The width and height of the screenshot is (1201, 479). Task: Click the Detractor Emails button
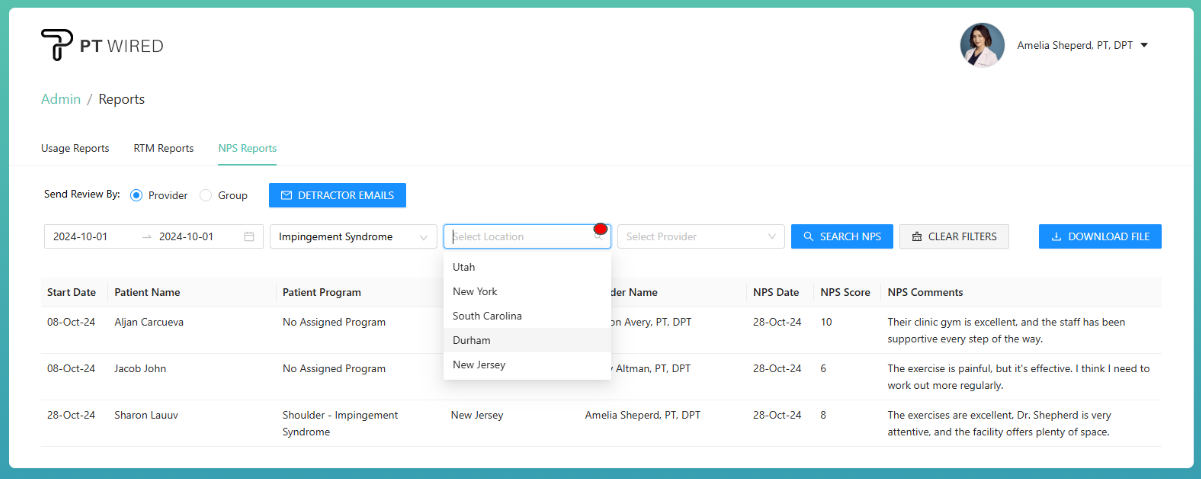pyautogui.click(x=337, y=195)
